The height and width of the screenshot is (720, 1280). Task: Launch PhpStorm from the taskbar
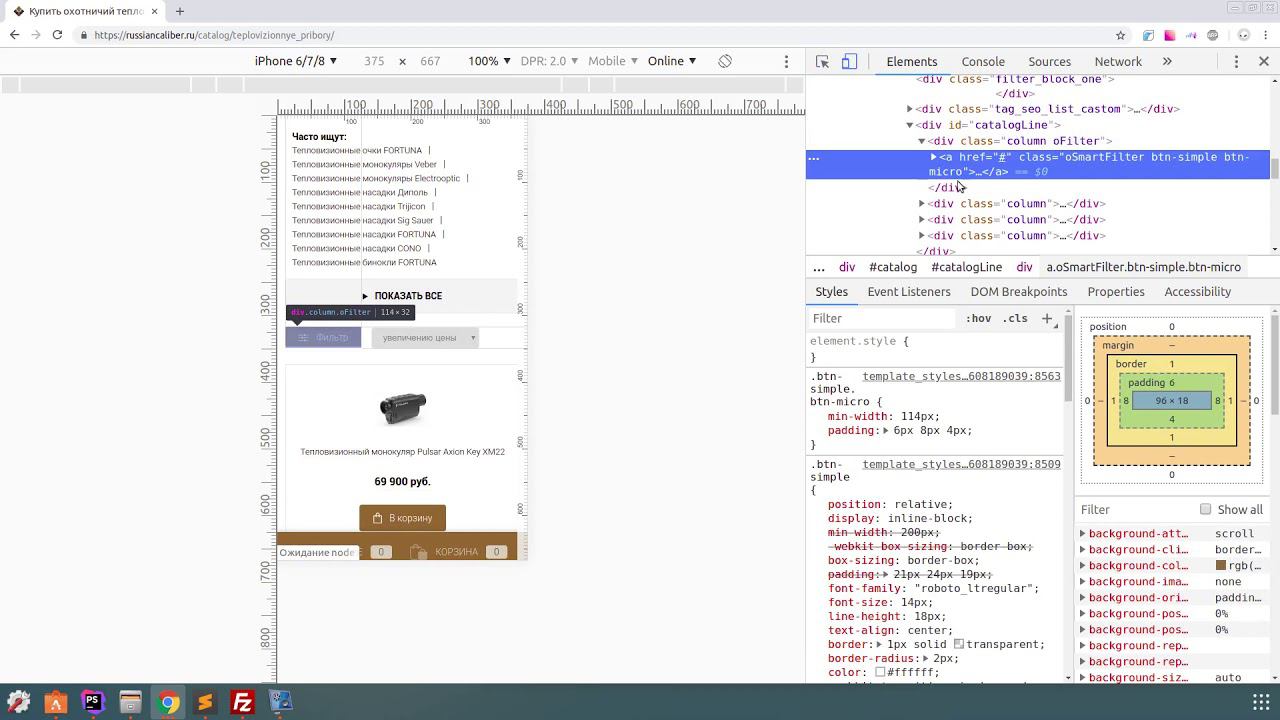93,702
